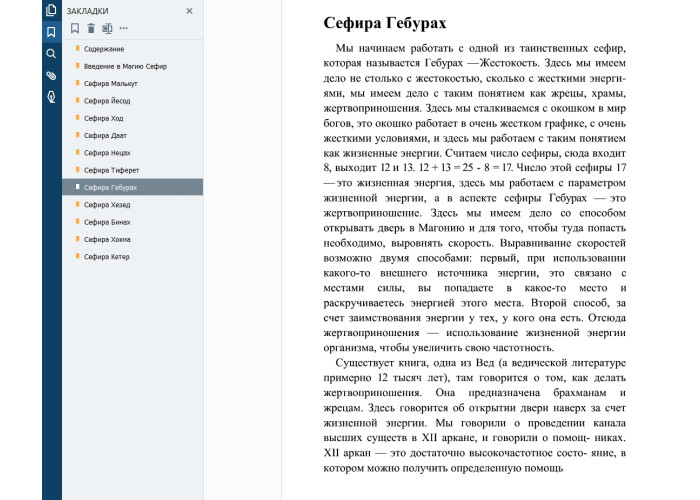Close the Закладки panel

tap(190, 10)
